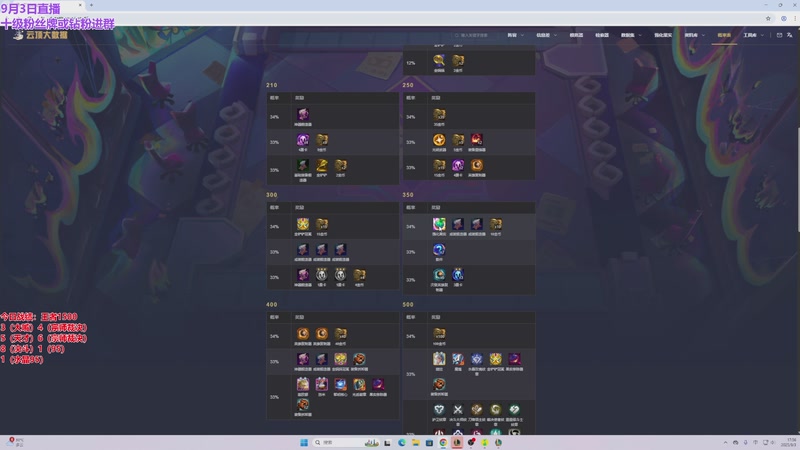Expand the 阵容 dropdown in the navigation bar
This screenshot has height=450, width=800.
pyautogui.click(x=515, y=35)
